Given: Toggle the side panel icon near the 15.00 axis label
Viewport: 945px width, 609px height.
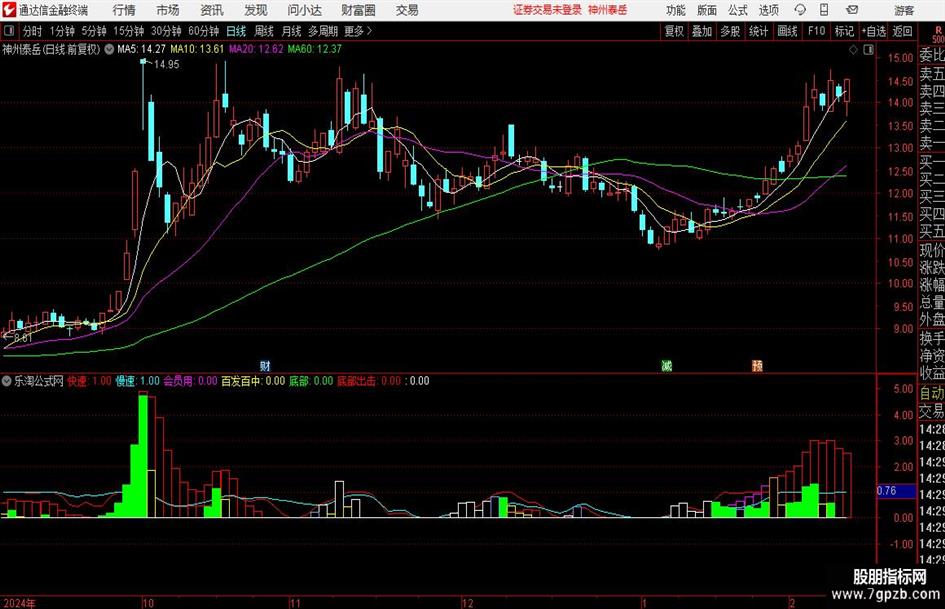Looking at the screenshot, I should pyautogui.click(x=868, y=50).
